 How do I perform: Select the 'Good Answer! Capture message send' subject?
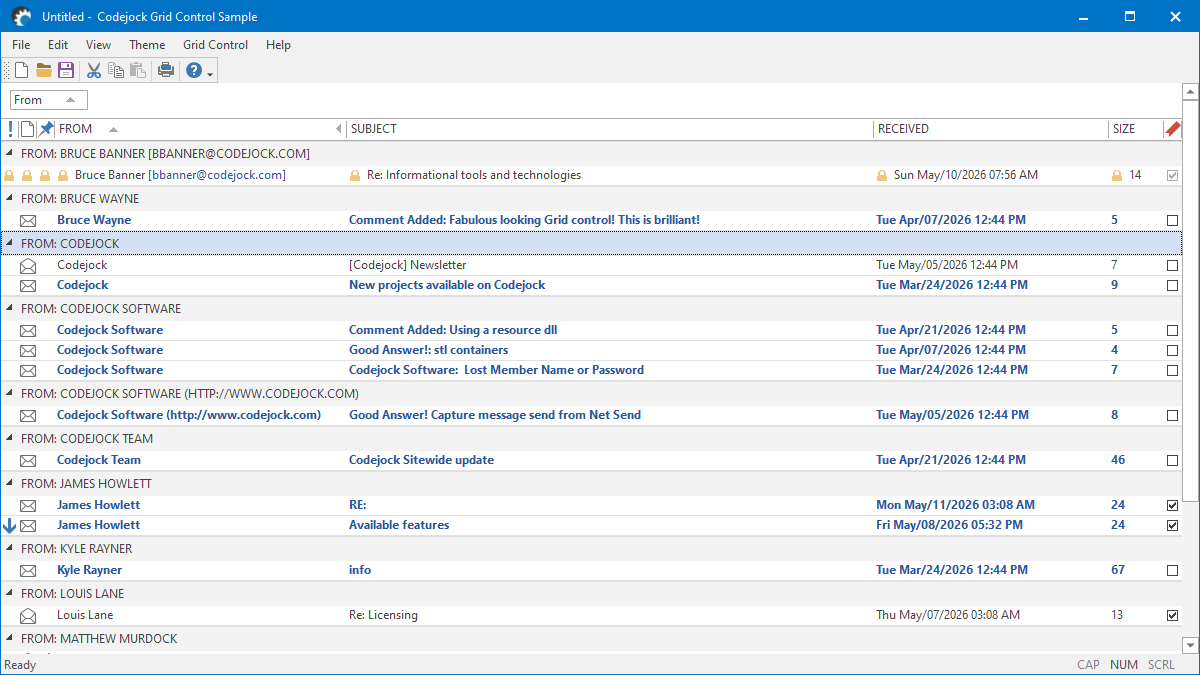pyautogui.click(x=495, y=415)
